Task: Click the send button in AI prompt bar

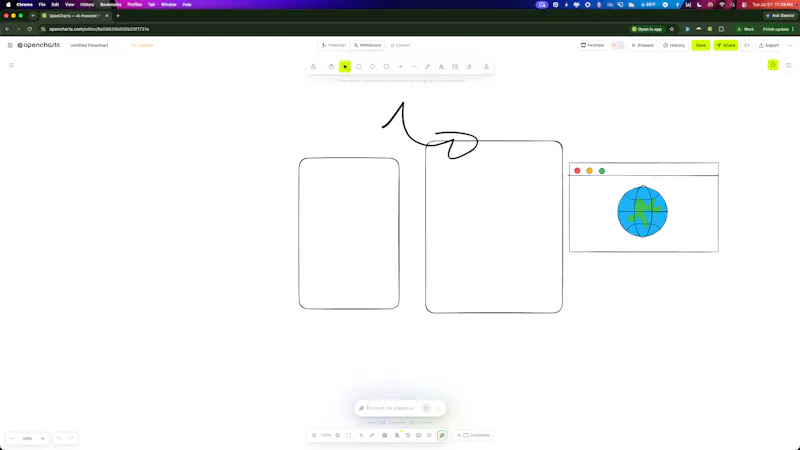Action: (x=426, y=408)
